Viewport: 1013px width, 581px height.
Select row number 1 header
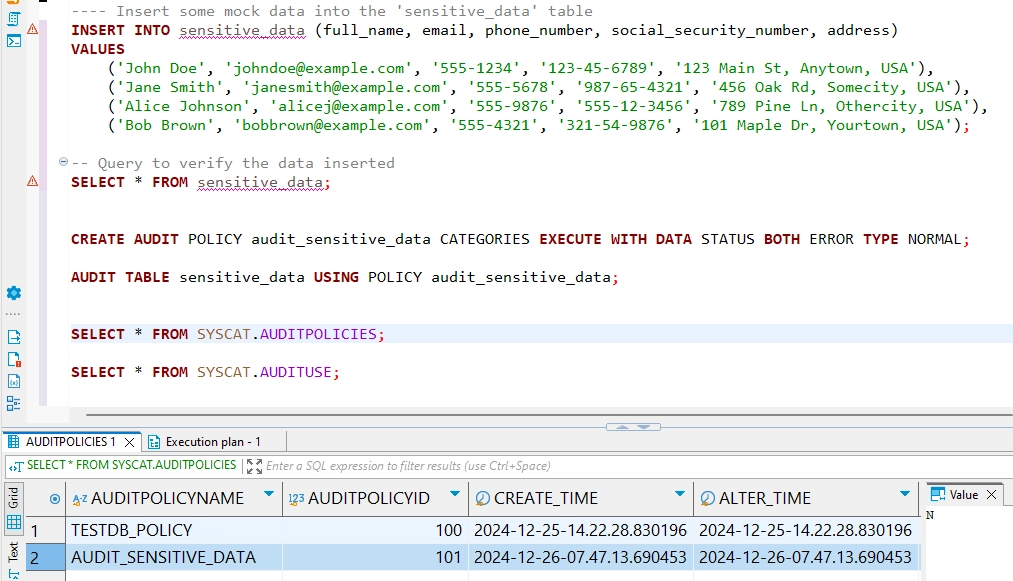pyautogui.click(x=45, y=531)
